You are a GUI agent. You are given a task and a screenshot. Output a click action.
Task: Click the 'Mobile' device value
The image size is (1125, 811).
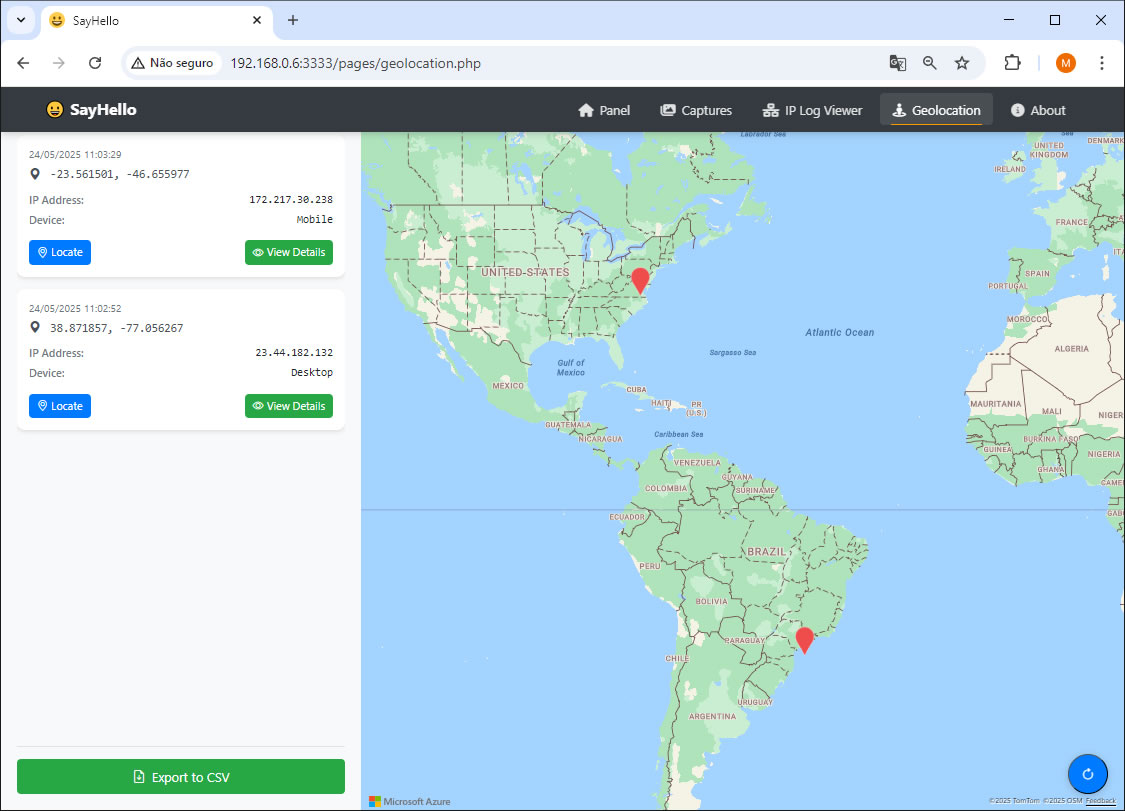(314, 220)
